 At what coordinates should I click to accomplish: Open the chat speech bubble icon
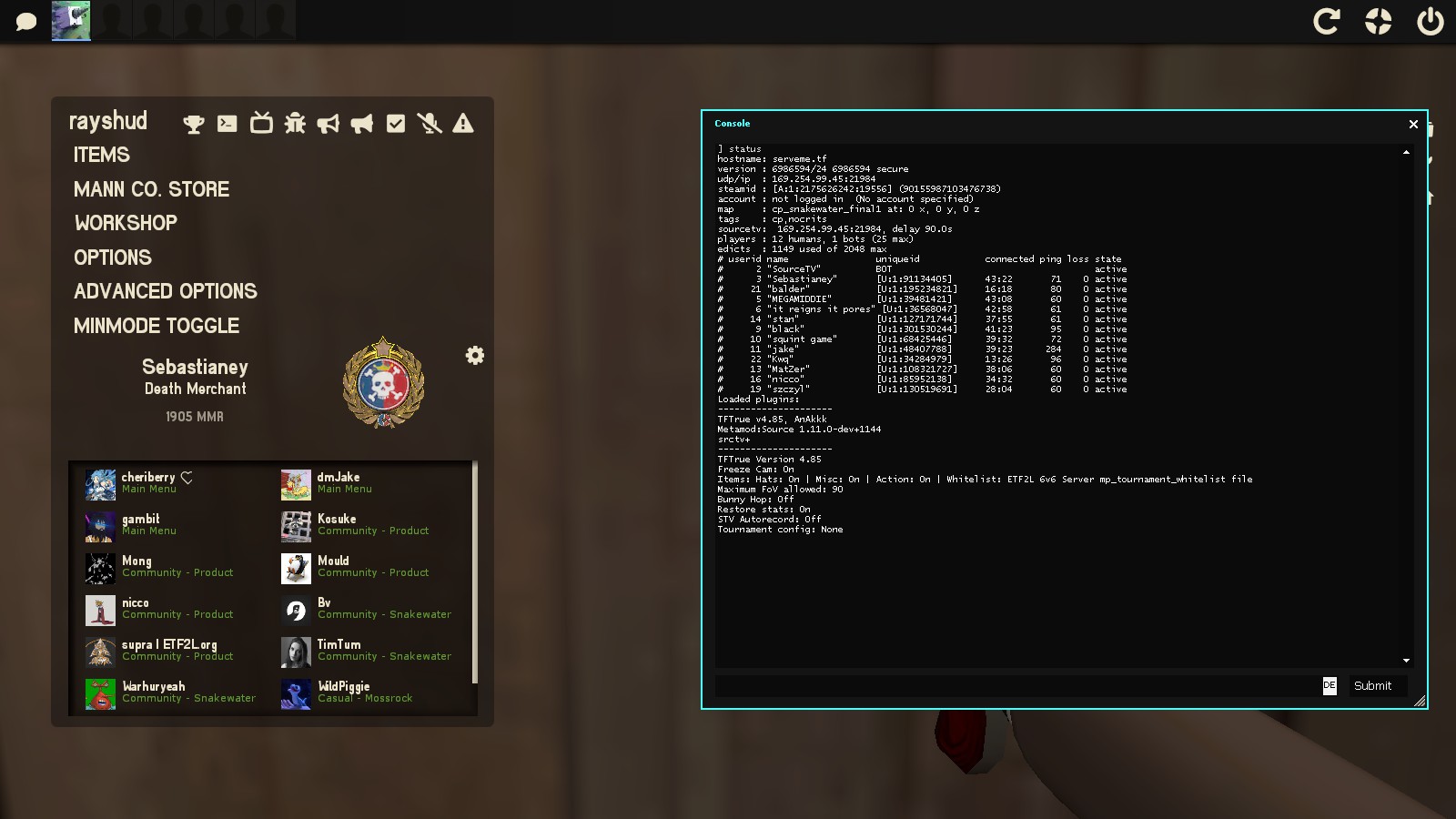coord(26,21)
